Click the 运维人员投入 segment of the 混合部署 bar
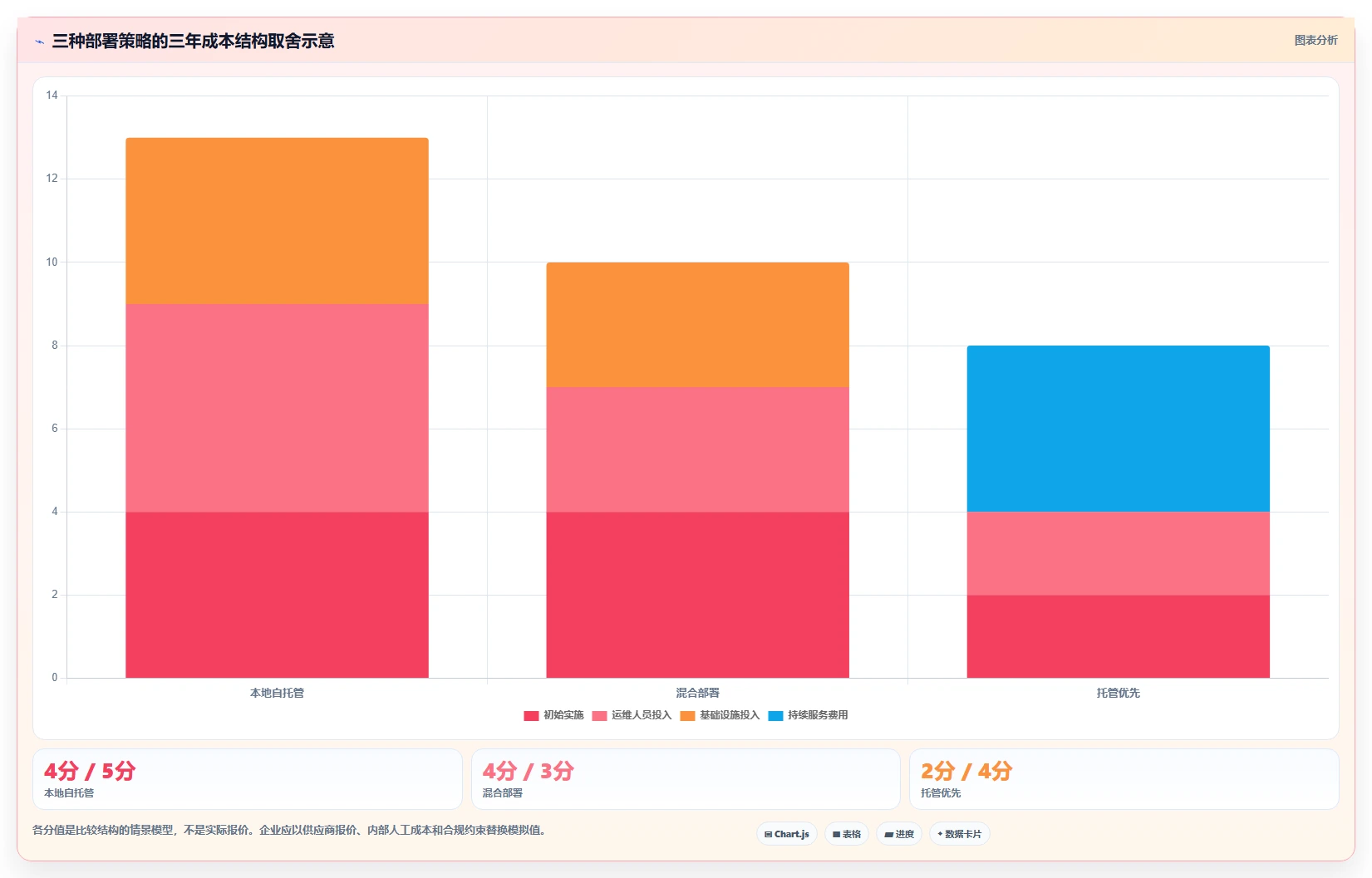This screenshot has width=1372, height=878. pyautogui.click(x=697, y=449)
